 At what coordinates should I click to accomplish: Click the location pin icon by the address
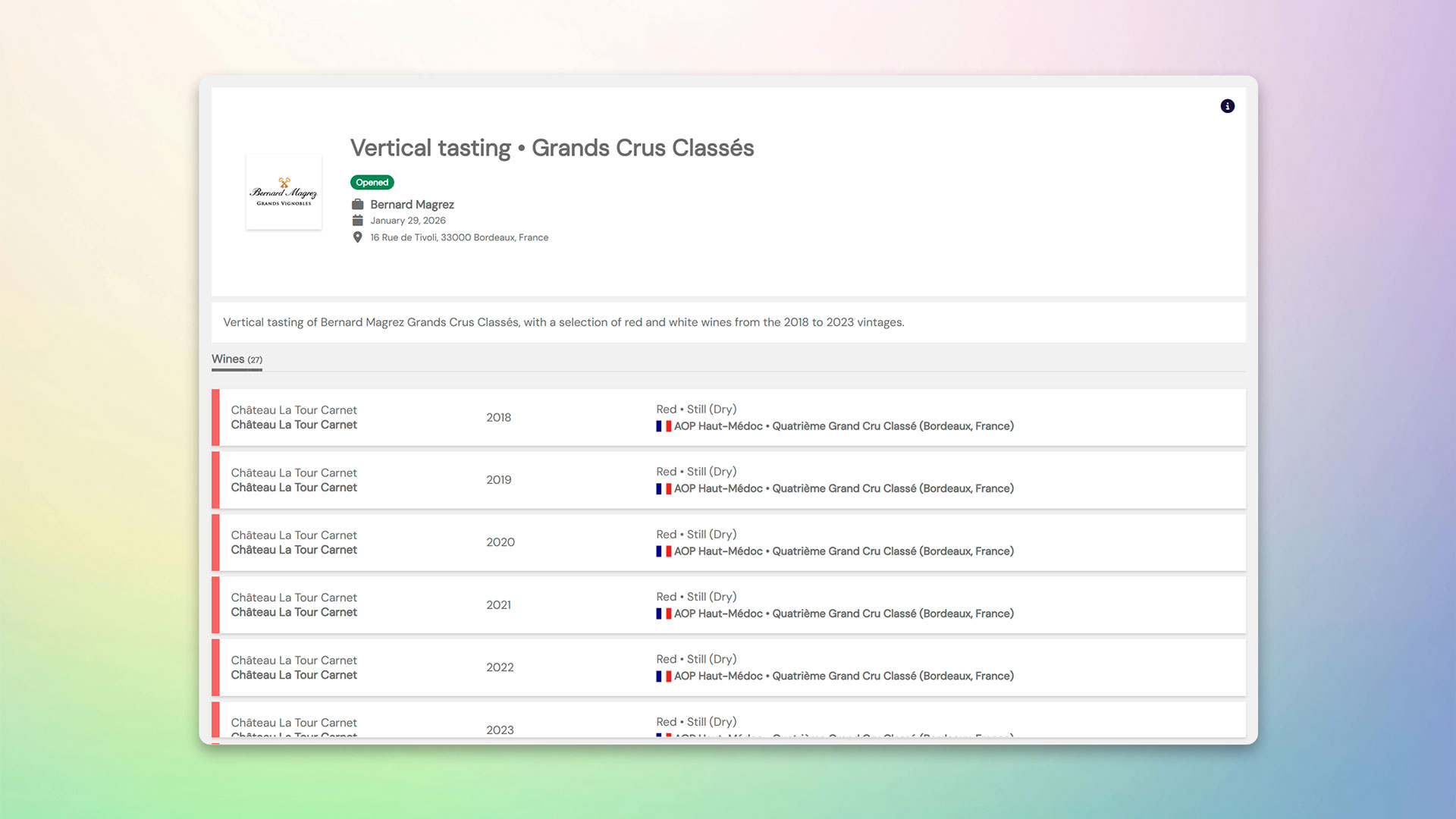tap(357, 237)
